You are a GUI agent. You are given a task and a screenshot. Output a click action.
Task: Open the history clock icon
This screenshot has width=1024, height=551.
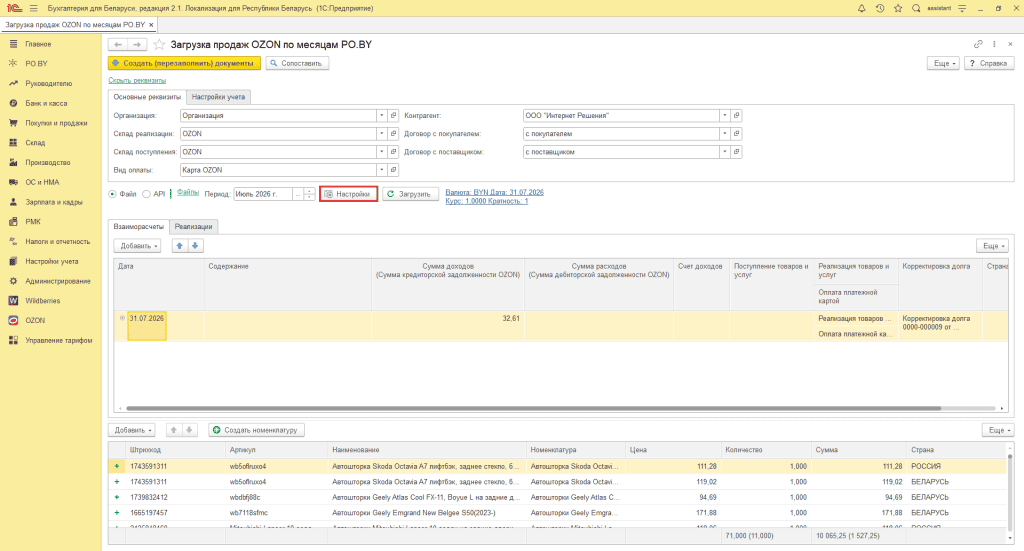point(880,8)
